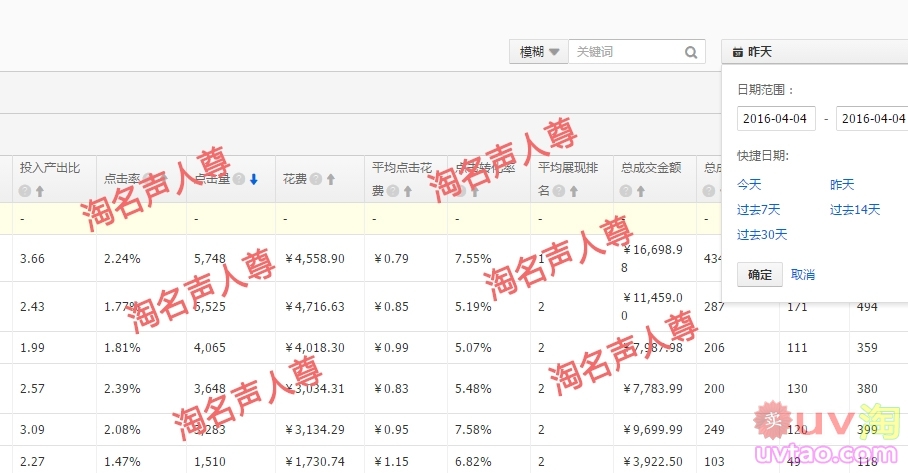
Task: Select 今天 quick date link
Action: [x=749, y=185]
